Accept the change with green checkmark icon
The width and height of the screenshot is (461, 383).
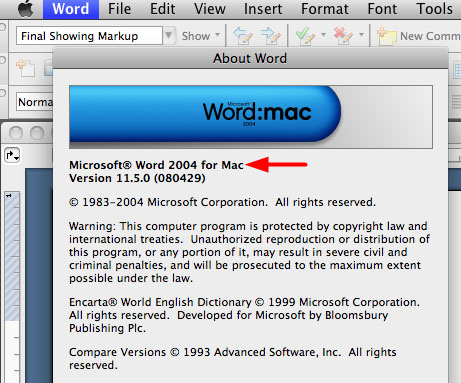tap(305, 36)
